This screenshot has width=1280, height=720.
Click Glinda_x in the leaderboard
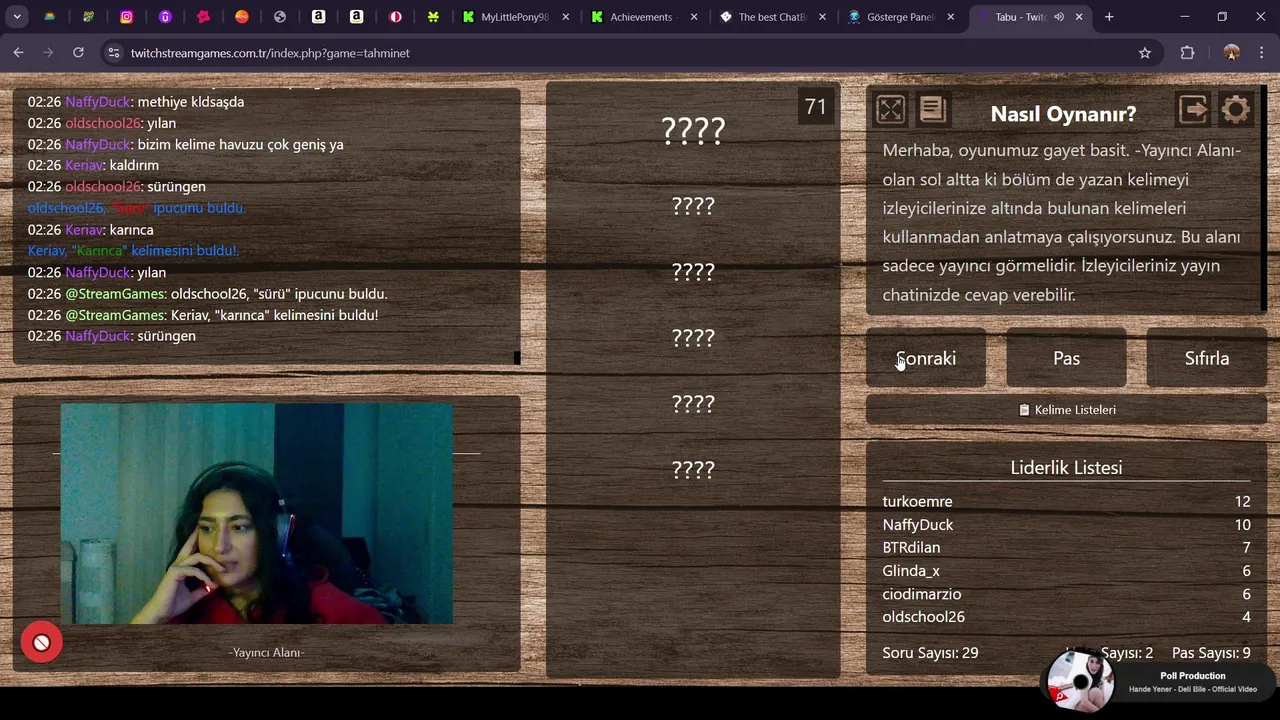[x=911, y=571]
